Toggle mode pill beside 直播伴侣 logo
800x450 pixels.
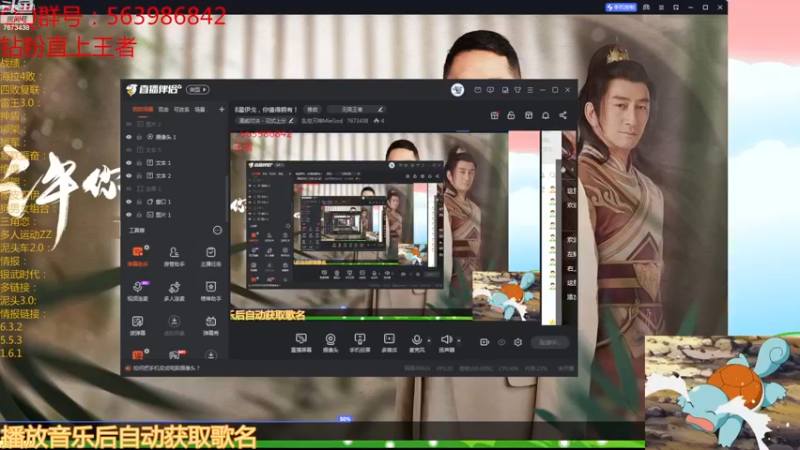[197, 90]
